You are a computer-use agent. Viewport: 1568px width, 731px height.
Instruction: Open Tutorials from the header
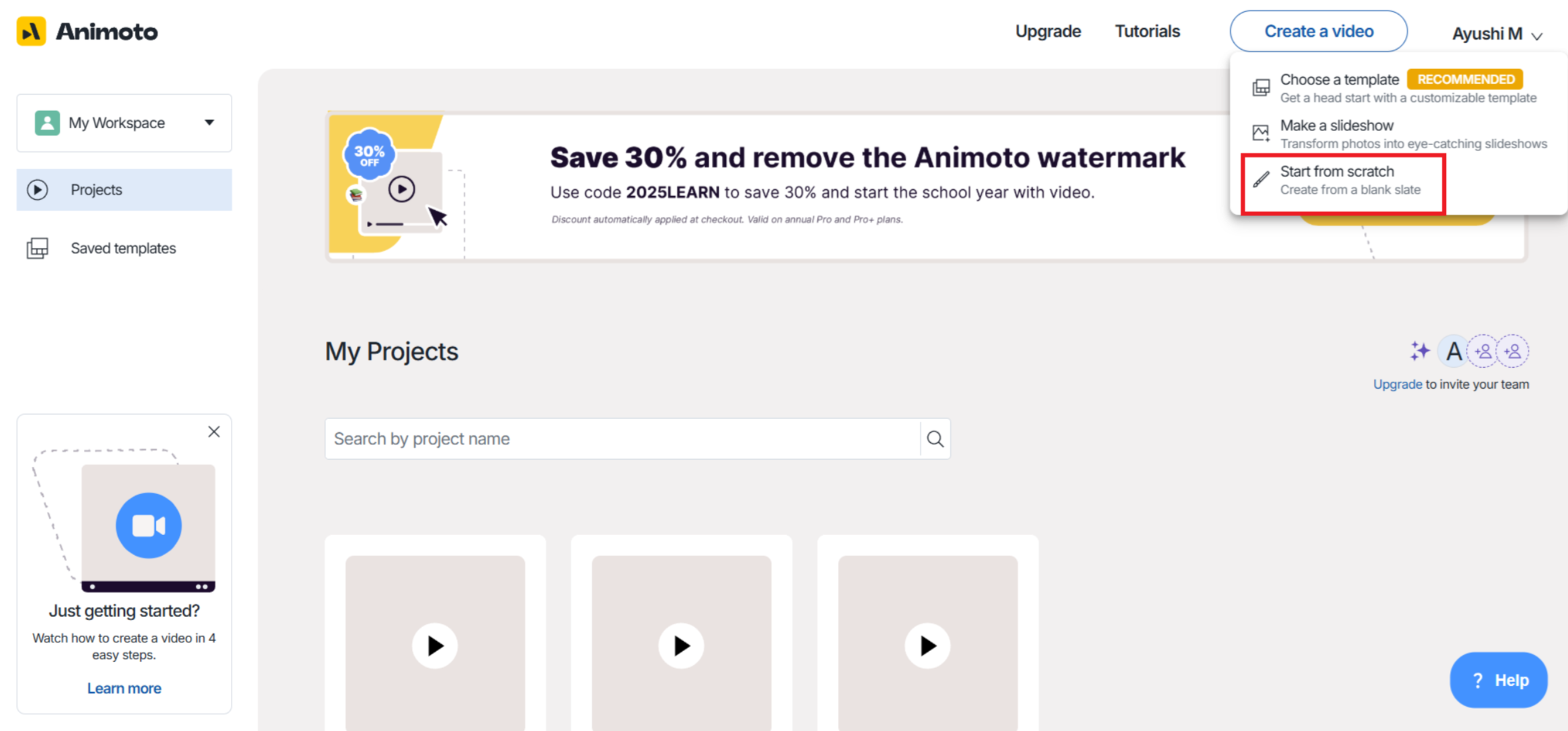pos(1147,32)
